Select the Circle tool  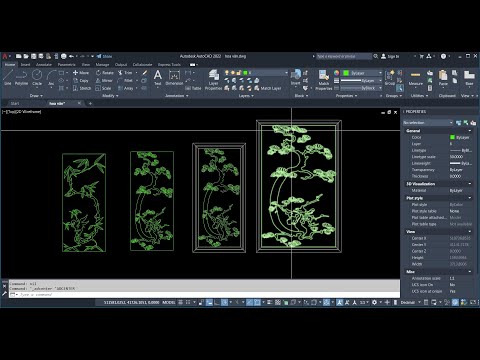coord(37,78)
